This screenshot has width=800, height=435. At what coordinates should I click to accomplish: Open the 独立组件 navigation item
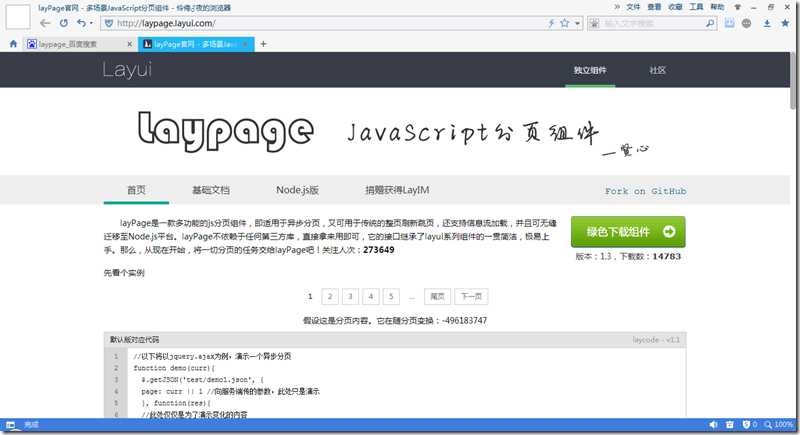(590, 70)
